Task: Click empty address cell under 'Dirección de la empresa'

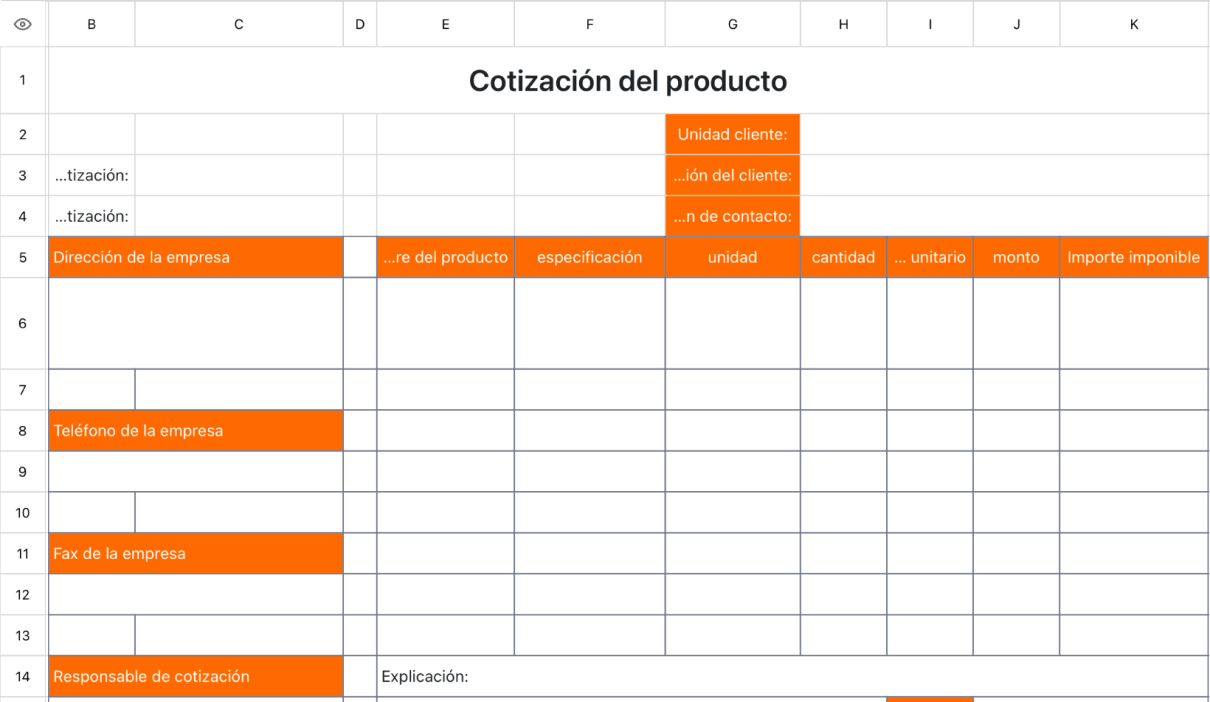Action: point(196,323)
